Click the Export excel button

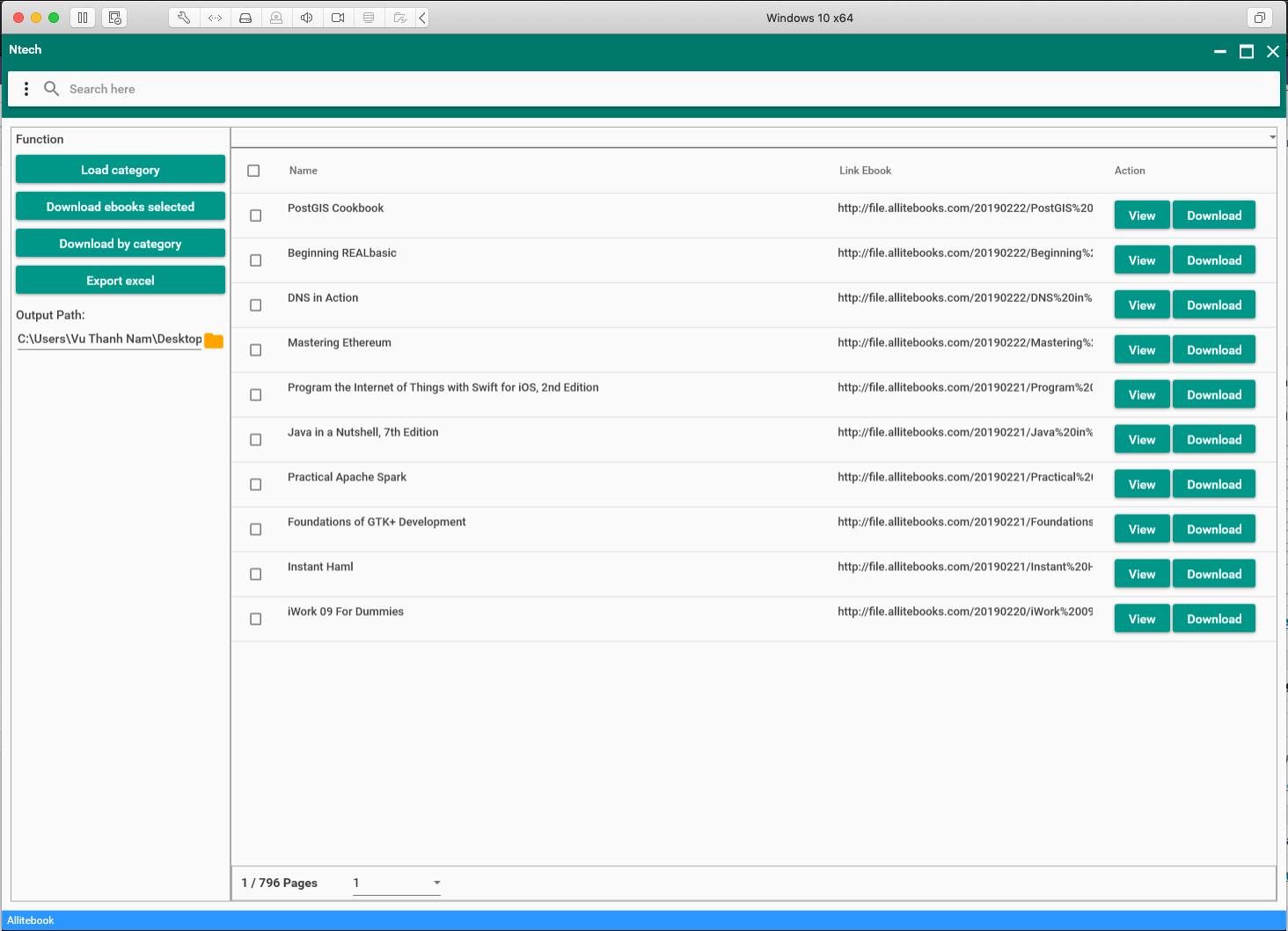pos(121,281)
